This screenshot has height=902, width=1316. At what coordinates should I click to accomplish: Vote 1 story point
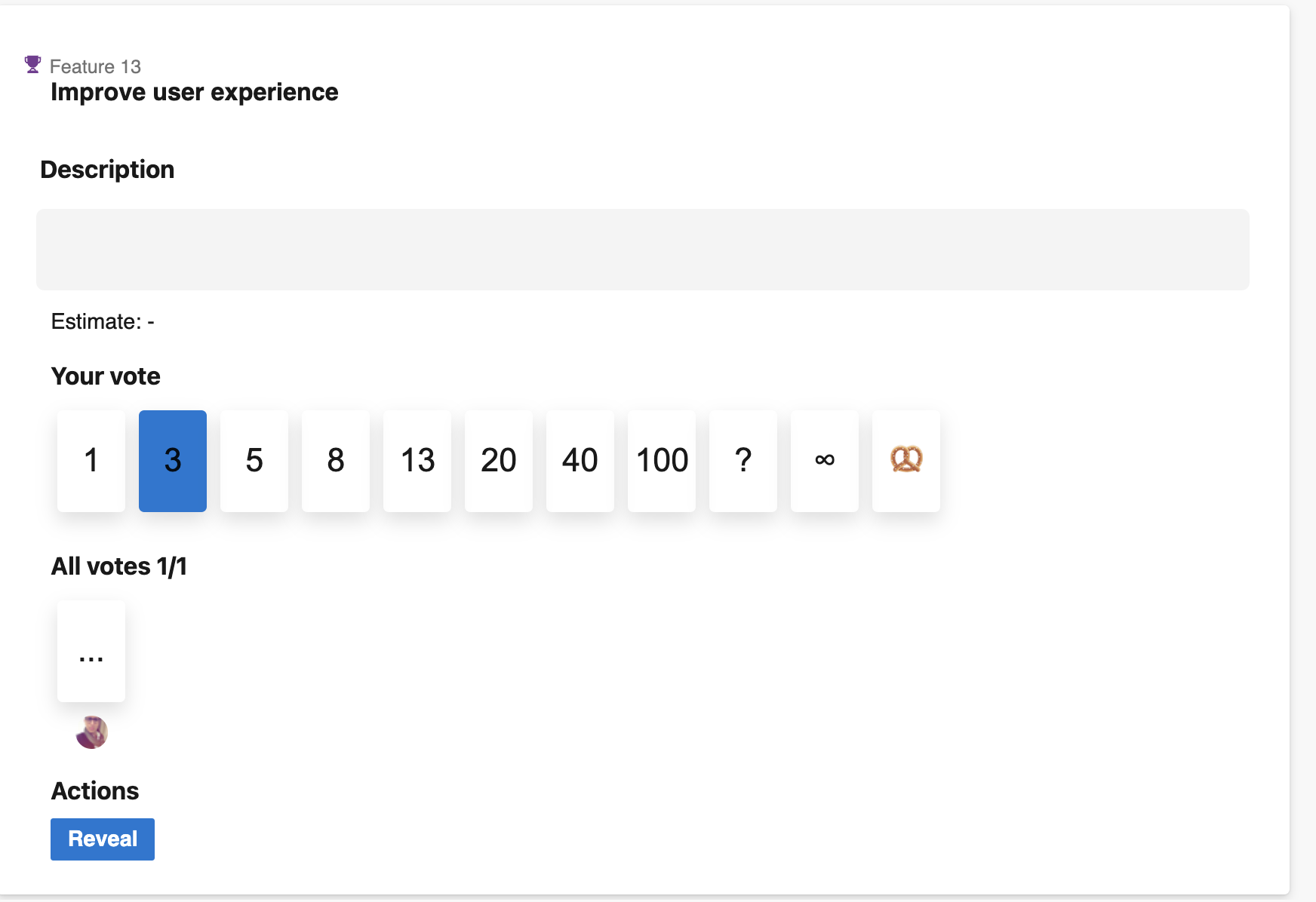[91, 461]
